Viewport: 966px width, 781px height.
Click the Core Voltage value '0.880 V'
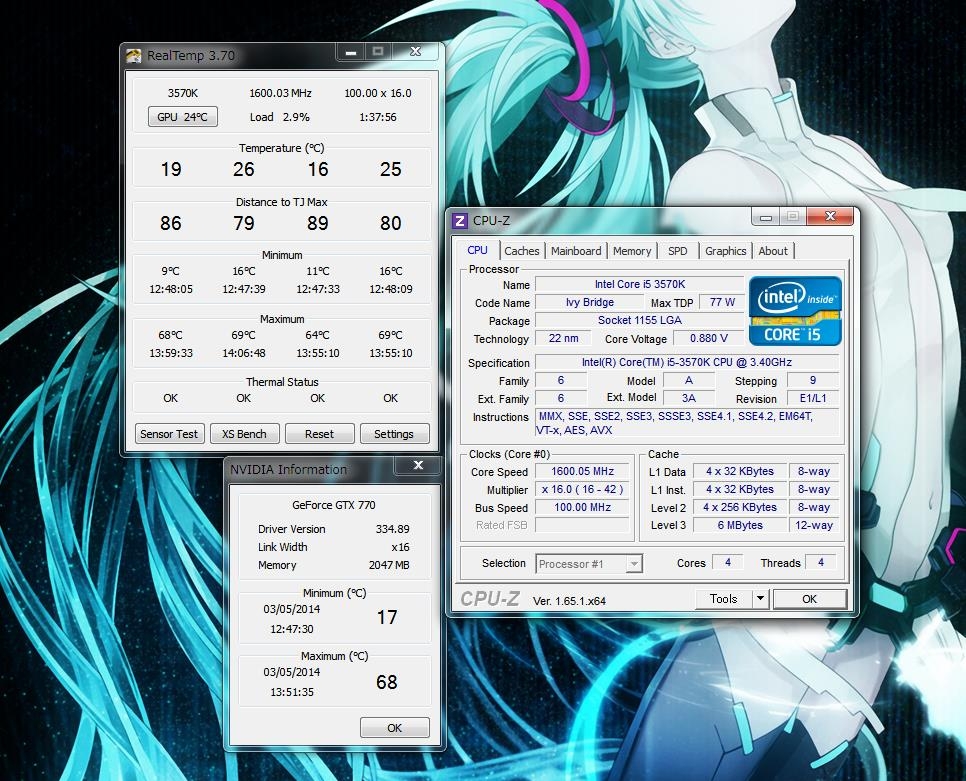pos(708,338)
